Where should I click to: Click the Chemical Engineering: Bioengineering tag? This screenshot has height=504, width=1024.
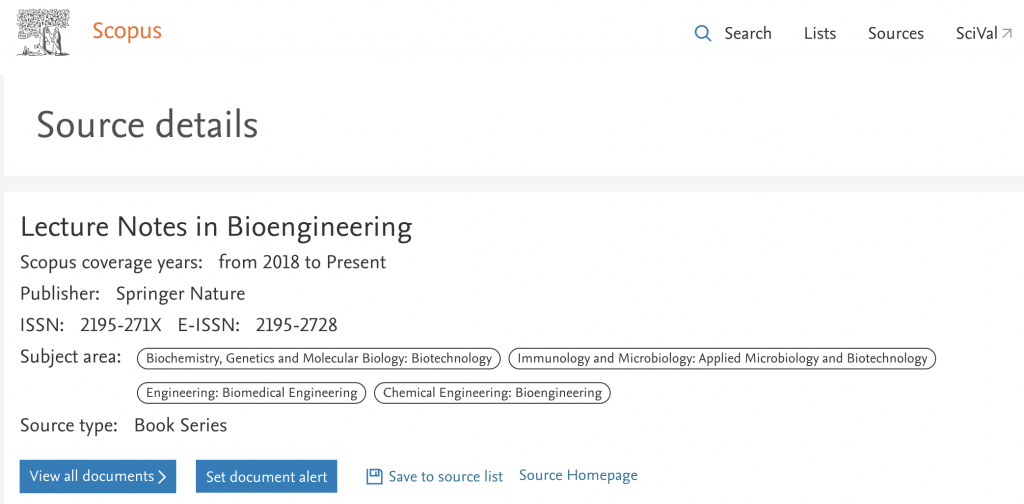pos(492,393)
